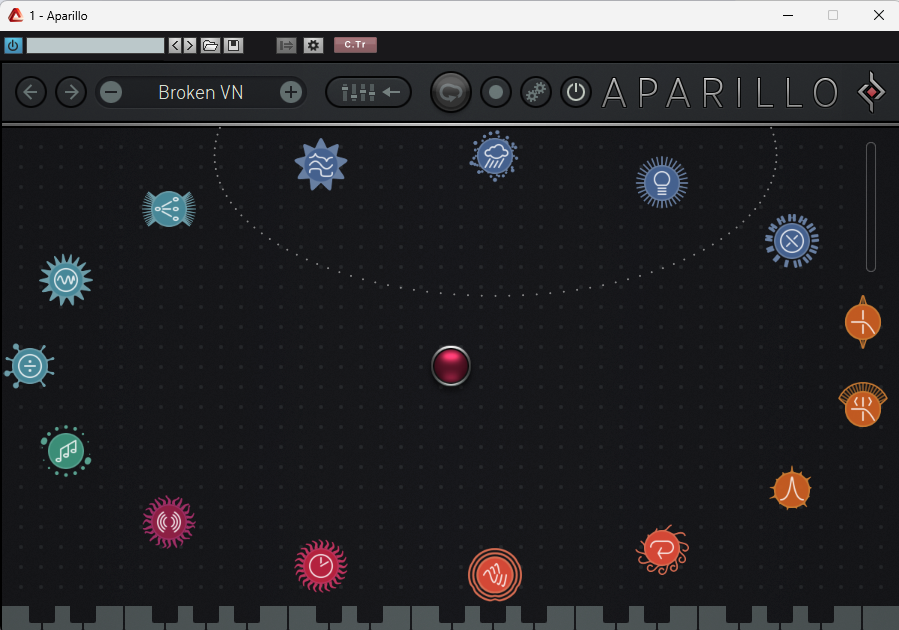Click the teal branching nodes orb icon
This screenshot has width=899, height=630.
tap(169, 209)
